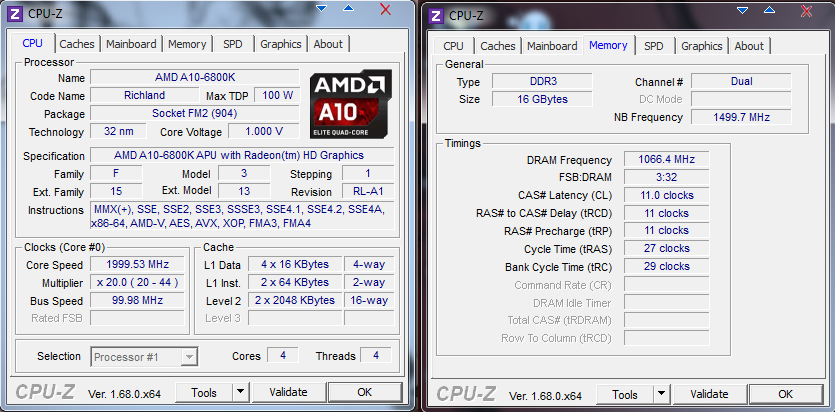835x412 pixels.
Task: Click the OK button in left window
Action: (365, 392)
